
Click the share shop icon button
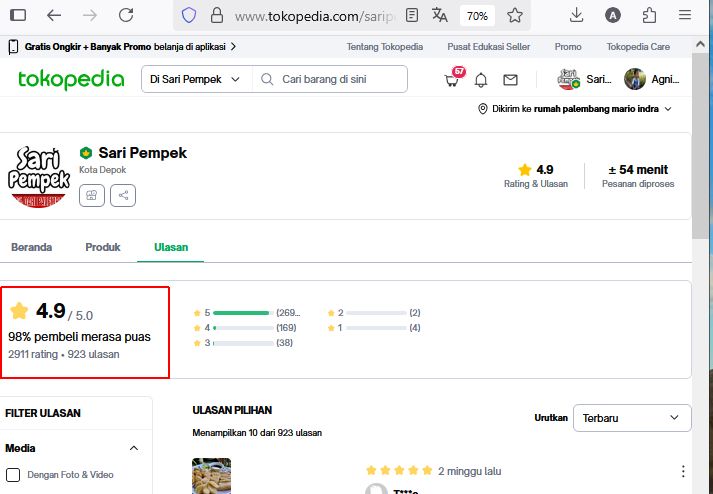[x=123, y=196]
